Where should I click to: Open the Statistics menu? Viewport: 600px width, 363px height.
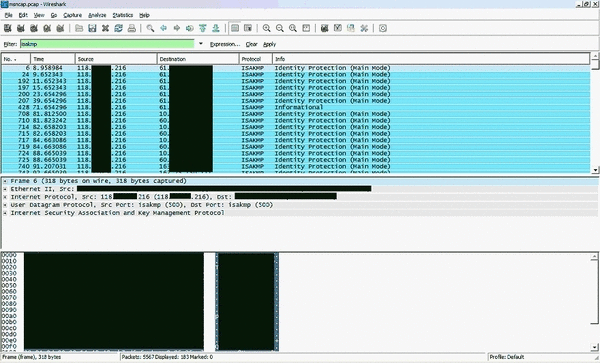point(122,15)
